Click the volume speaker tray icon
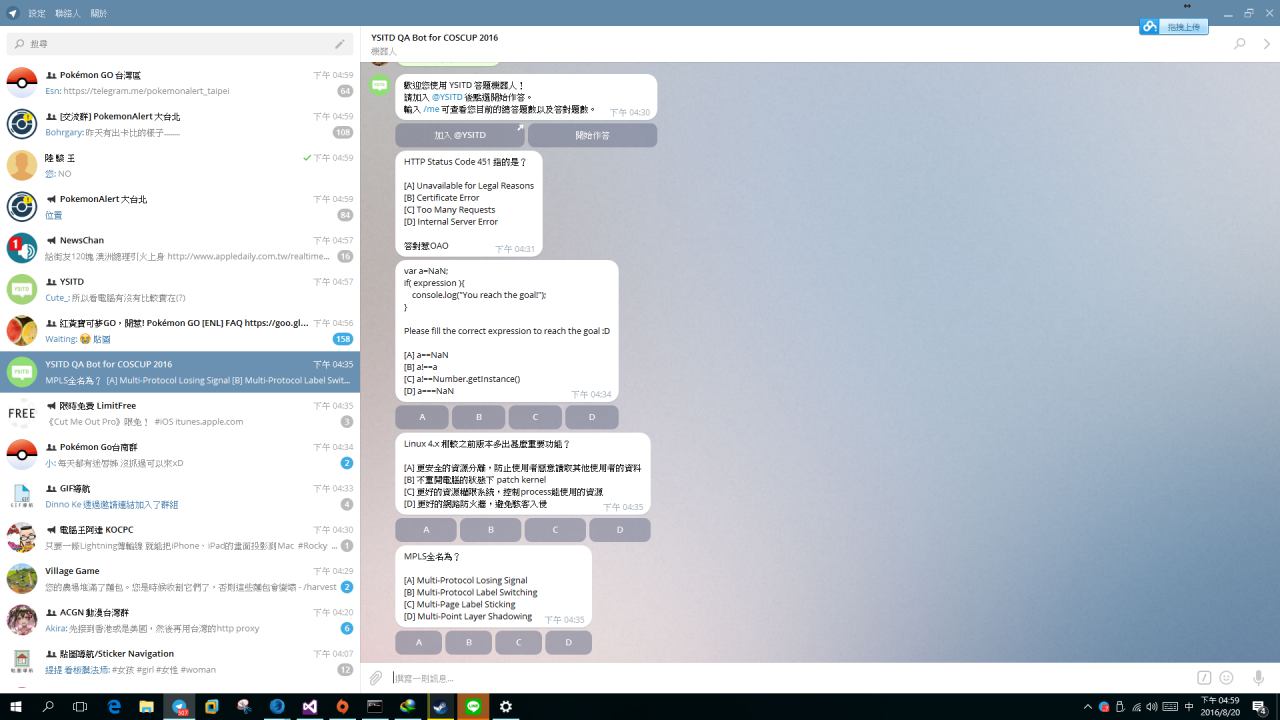The width and height of the screenshot is (1280, 720). point(1152,707)
